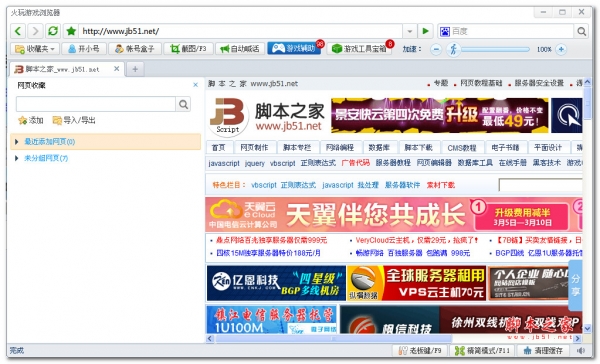Click the 自动喊话 auto-shout button
The height and width of the screenshot is (364, 600).
(240, 49)
